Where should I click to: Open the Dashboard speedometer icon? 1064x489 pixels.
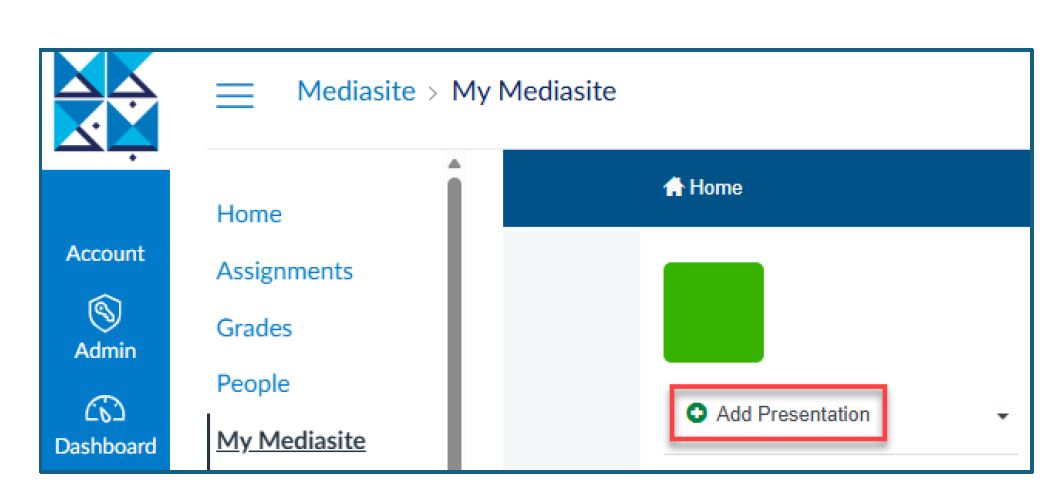(x=105, y=411)
